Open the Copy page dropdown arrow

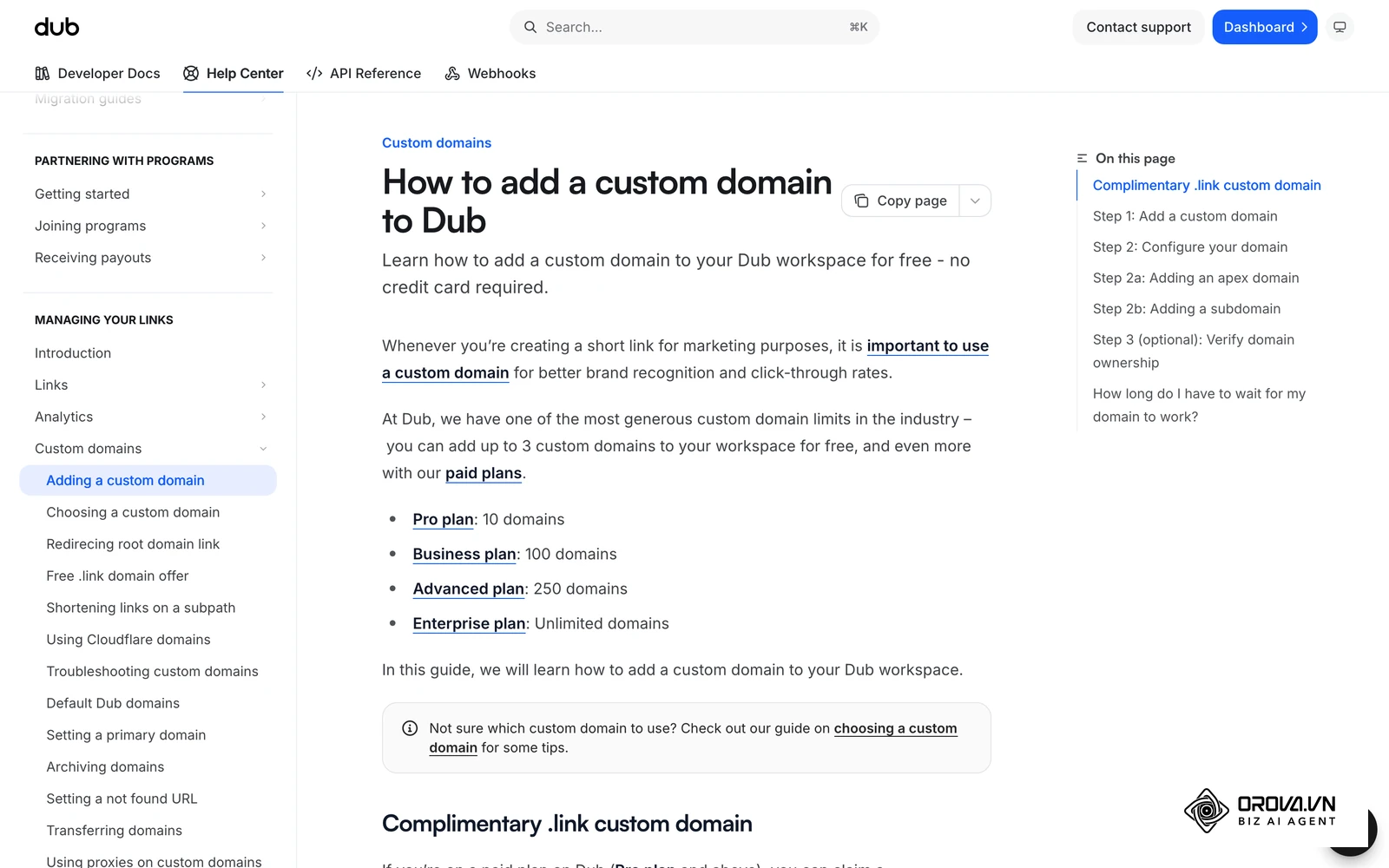point(975,201)
